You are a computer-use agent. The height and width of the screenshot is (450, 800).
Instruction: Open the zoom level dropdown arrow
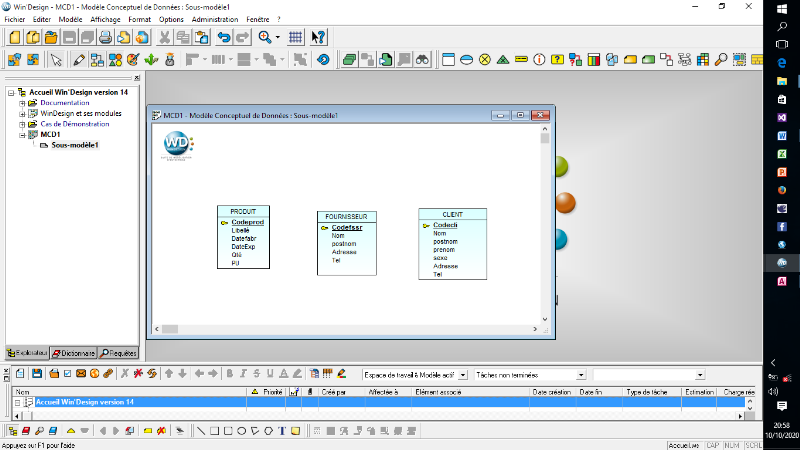pyautogui.click(x=278, y=37)
